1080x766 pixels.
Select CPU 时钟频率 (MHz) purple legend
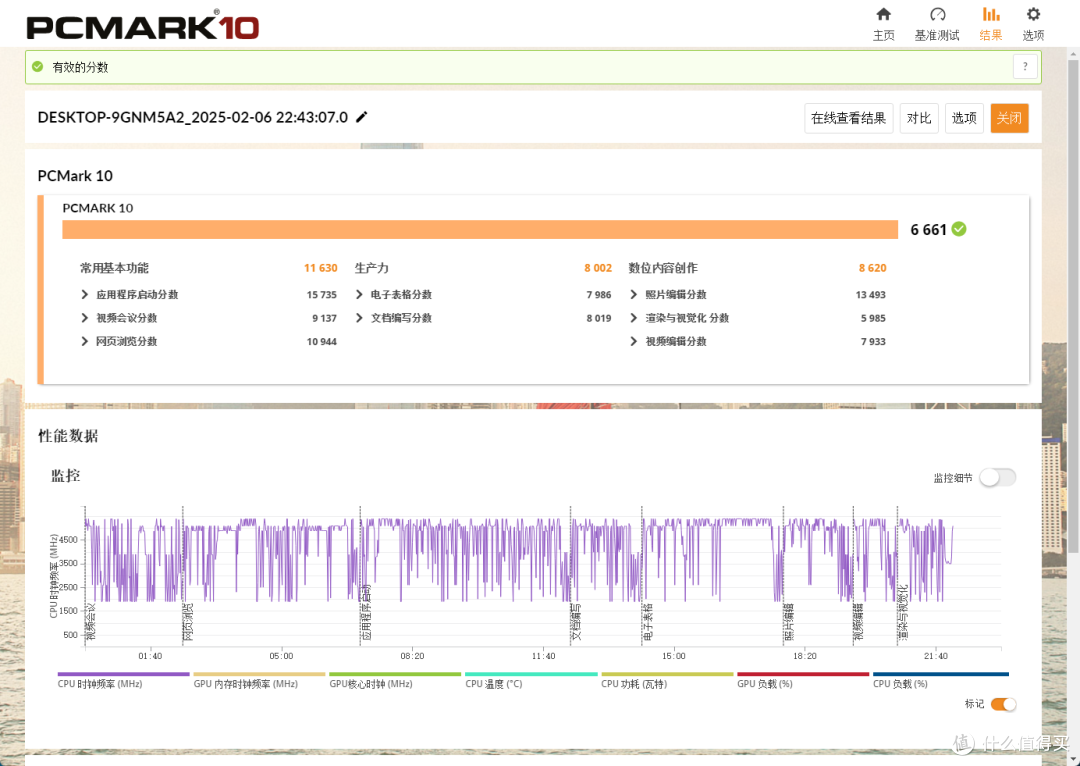123,680
